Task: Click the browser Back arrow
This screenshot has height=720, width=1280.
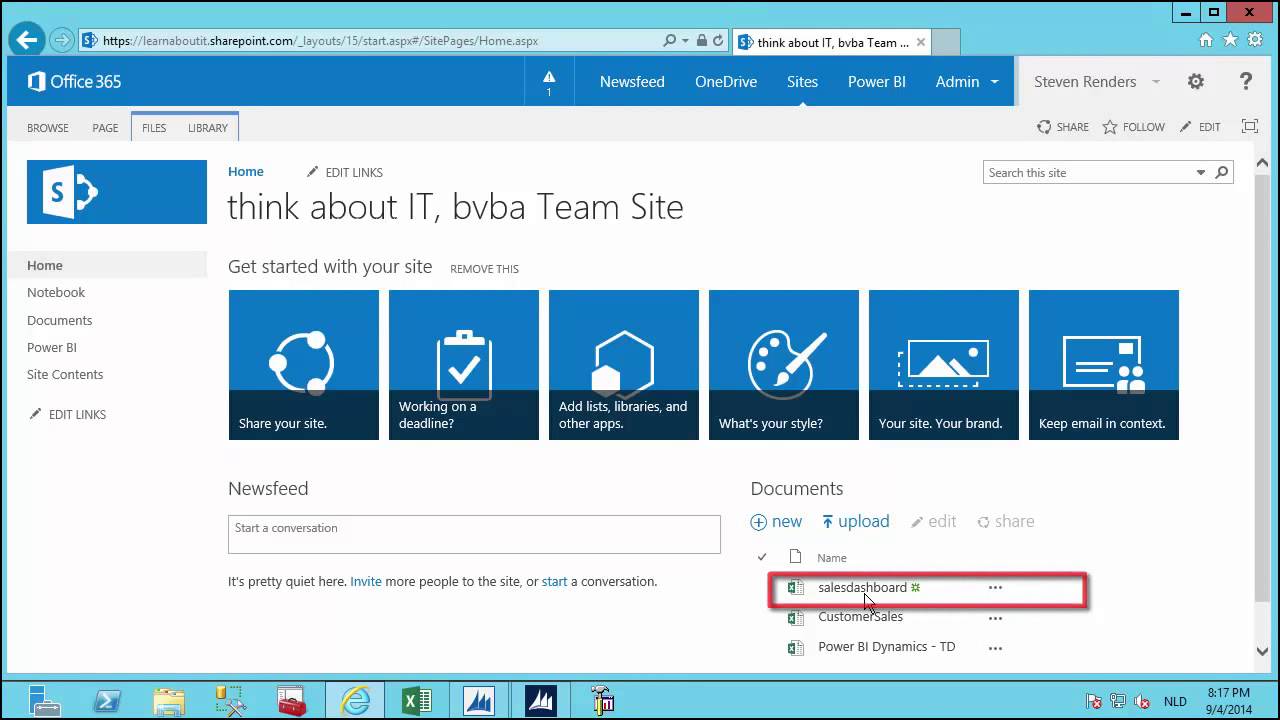Action: (x=27, y=41)
